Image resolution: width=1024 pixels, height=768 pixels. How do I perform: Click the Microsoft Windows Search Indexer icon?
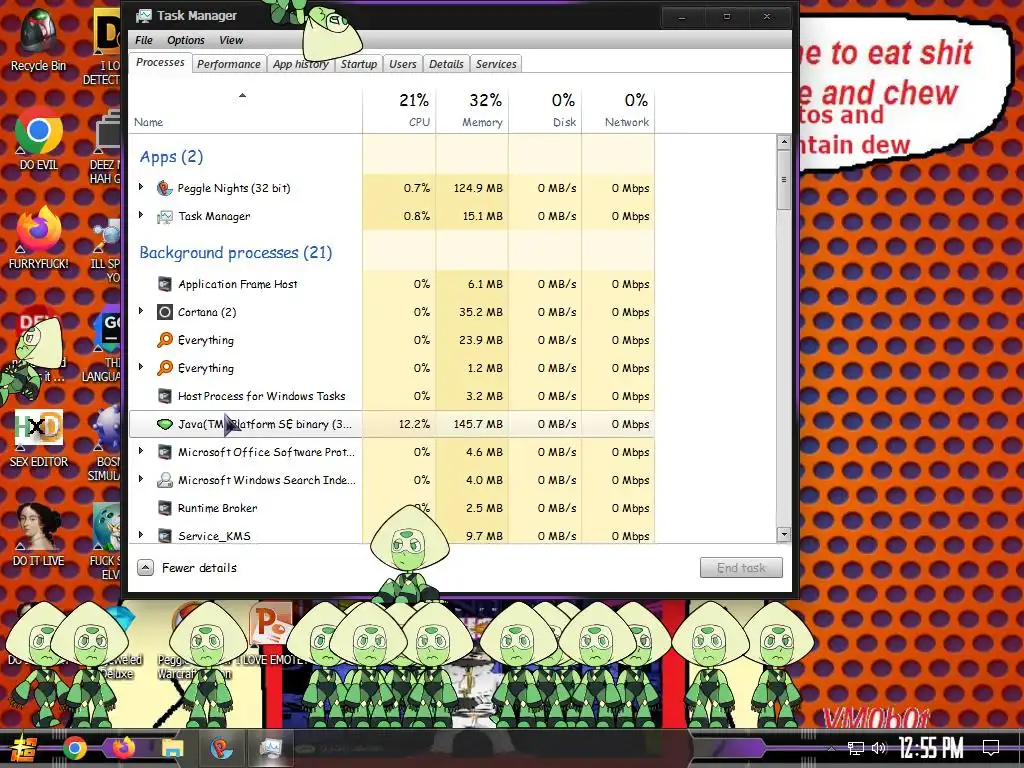[x=165, y=480]
